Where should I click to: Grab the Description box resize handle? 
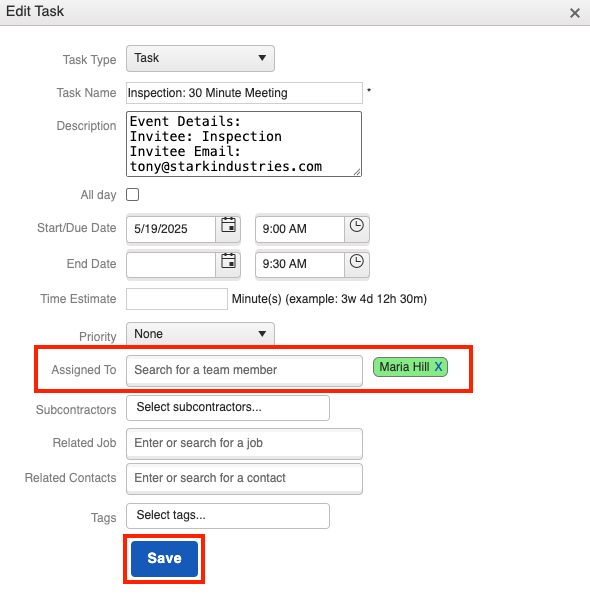357,172
